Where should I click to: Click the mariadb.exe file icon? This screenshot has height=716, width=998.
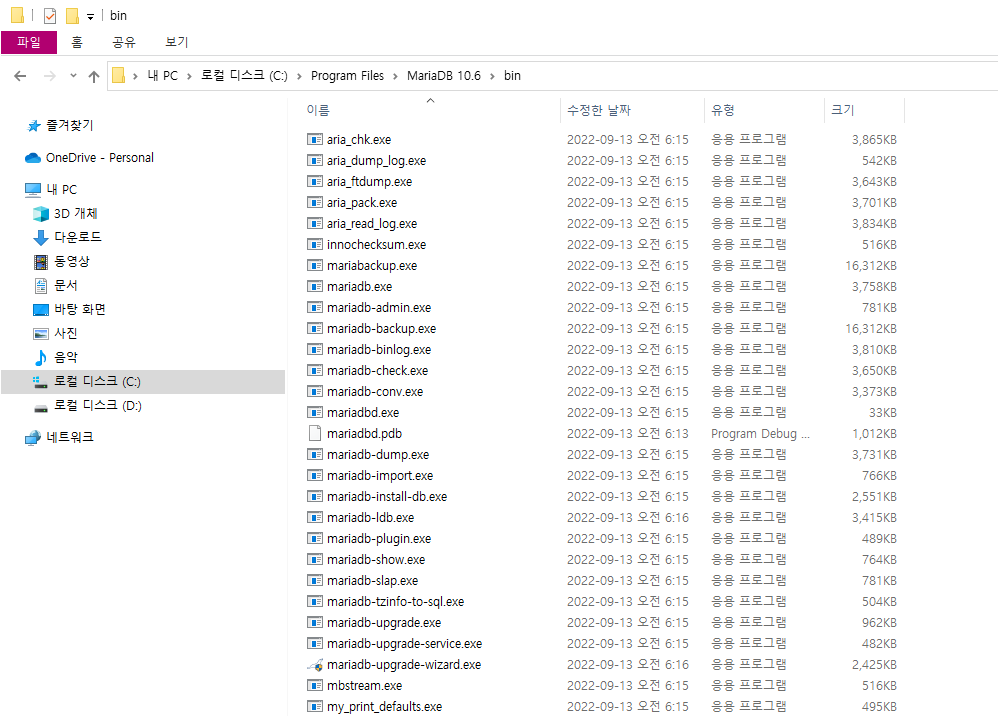coord(314,286)
